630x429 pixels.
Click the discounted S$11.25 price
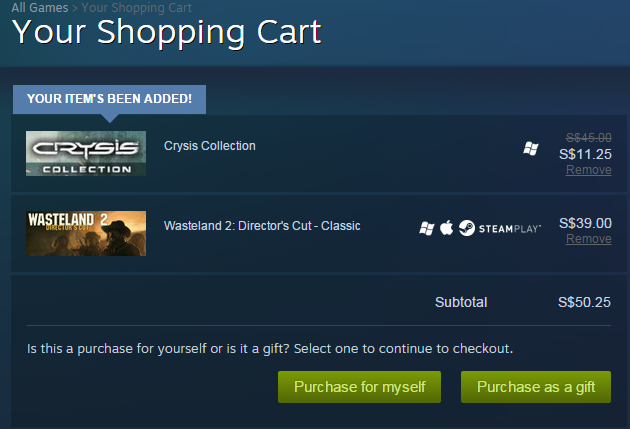tap(585, 154)
